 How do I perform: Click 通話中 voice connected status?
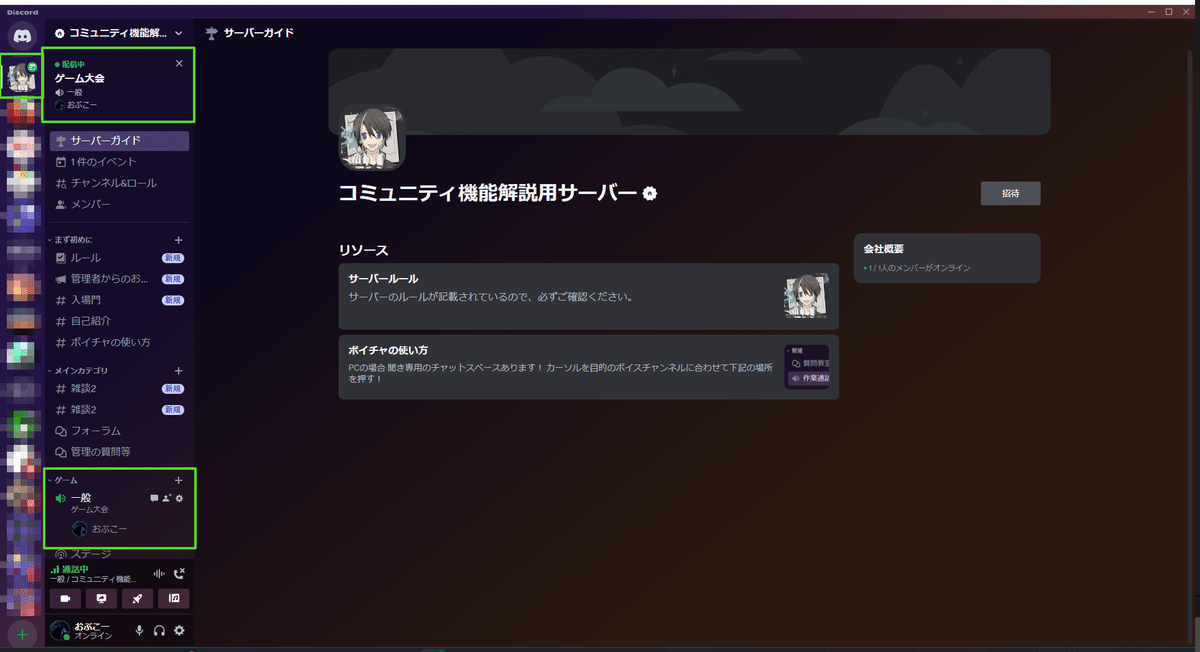76,569
